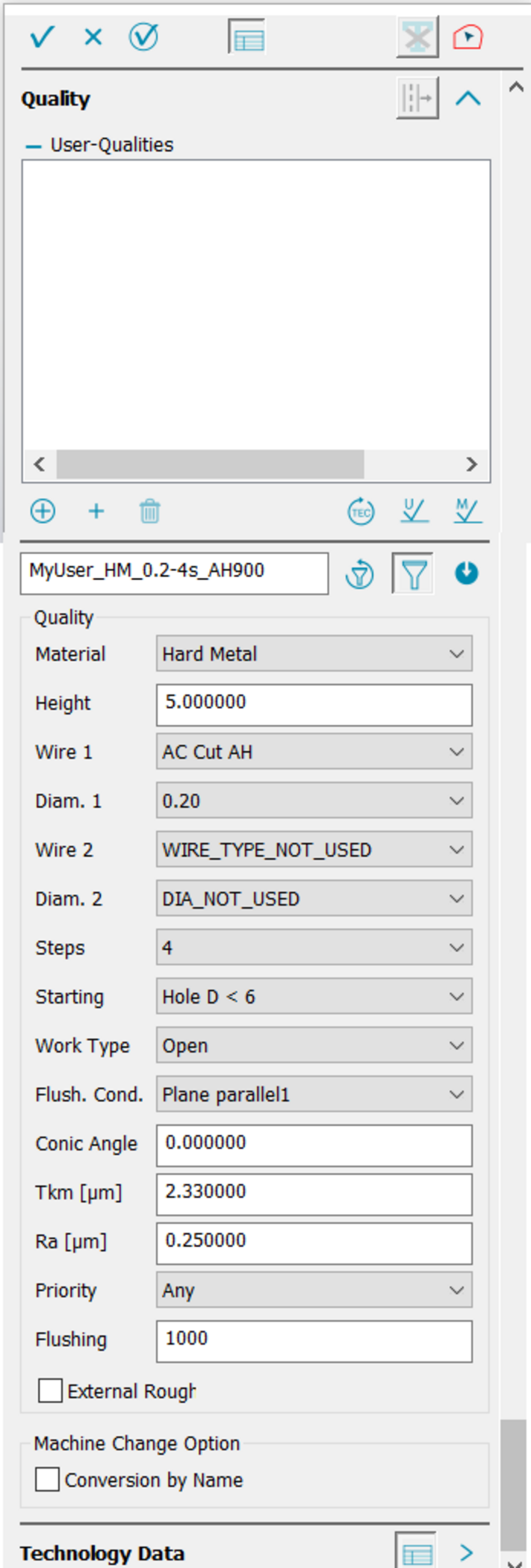Expand the Technology Data section arrow
Screen dimensions: 531x1568
pos(467,1552)
